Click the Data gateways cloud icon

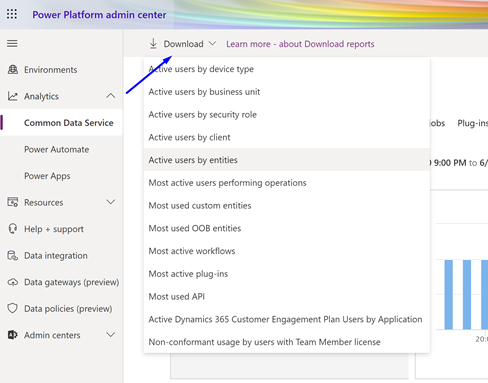click(13, 282)
